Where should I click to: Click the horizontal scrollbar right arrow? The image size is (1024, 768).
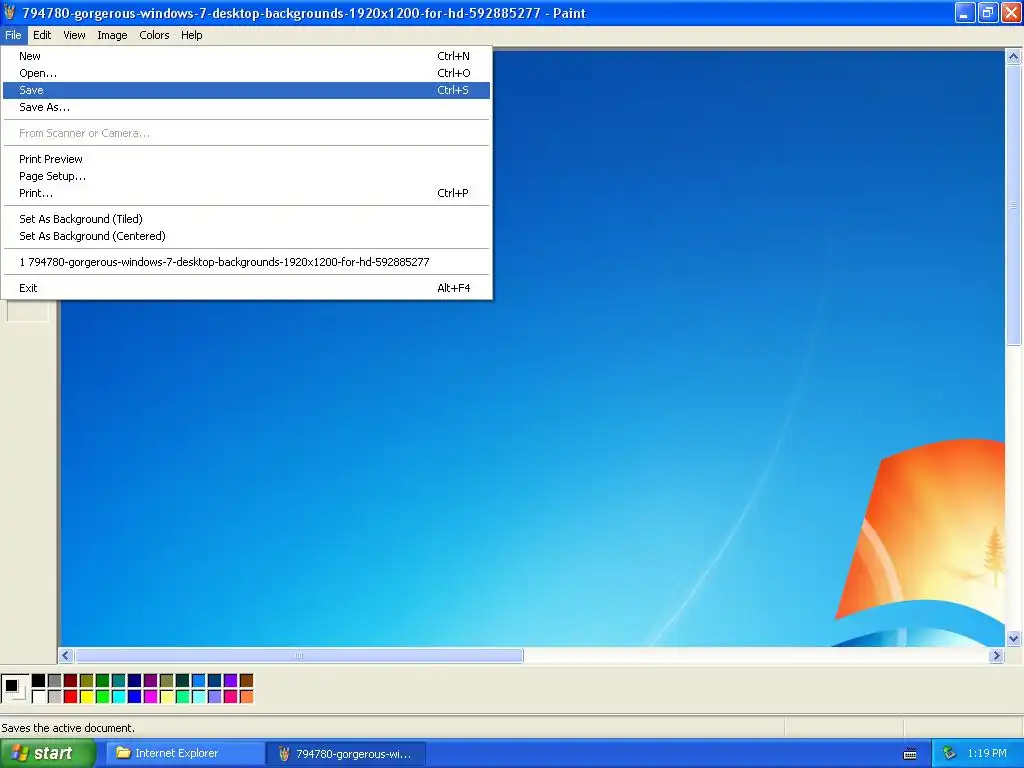(x=996, y=655)
